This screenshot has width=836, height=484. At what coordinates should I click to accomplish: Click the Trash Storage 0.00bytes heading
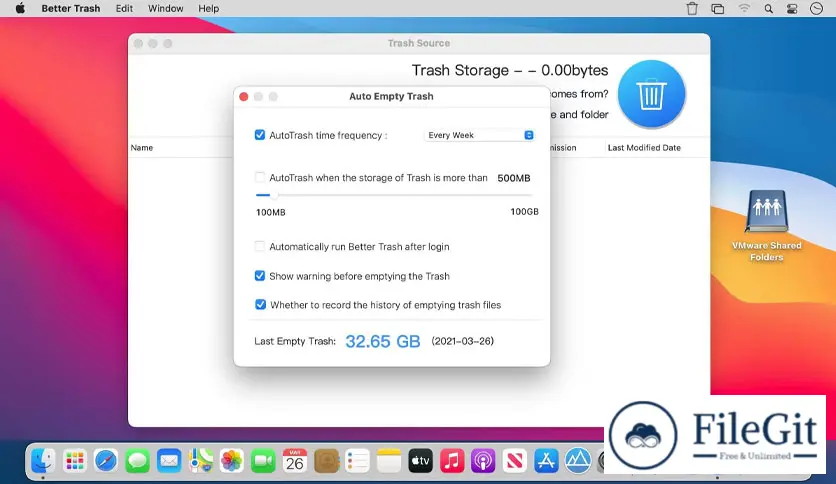click(x=510, y=70)
